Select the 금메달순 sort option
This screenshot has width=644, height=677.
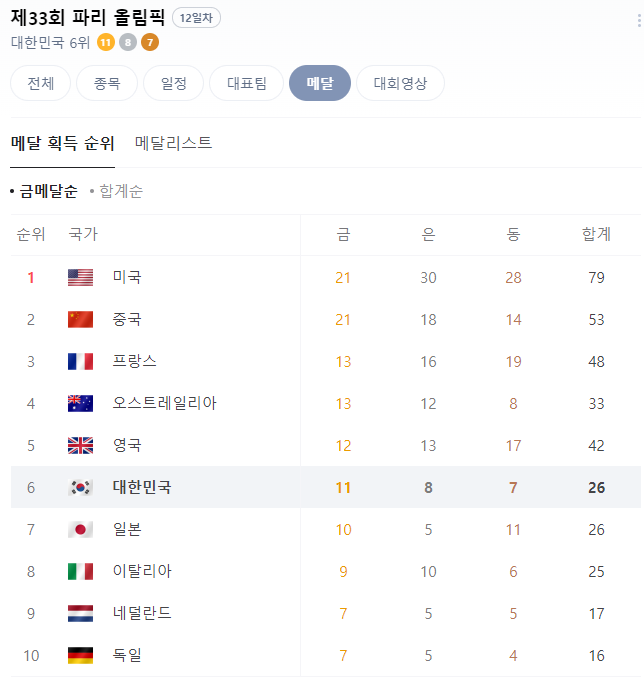click(x=48, y=191)
